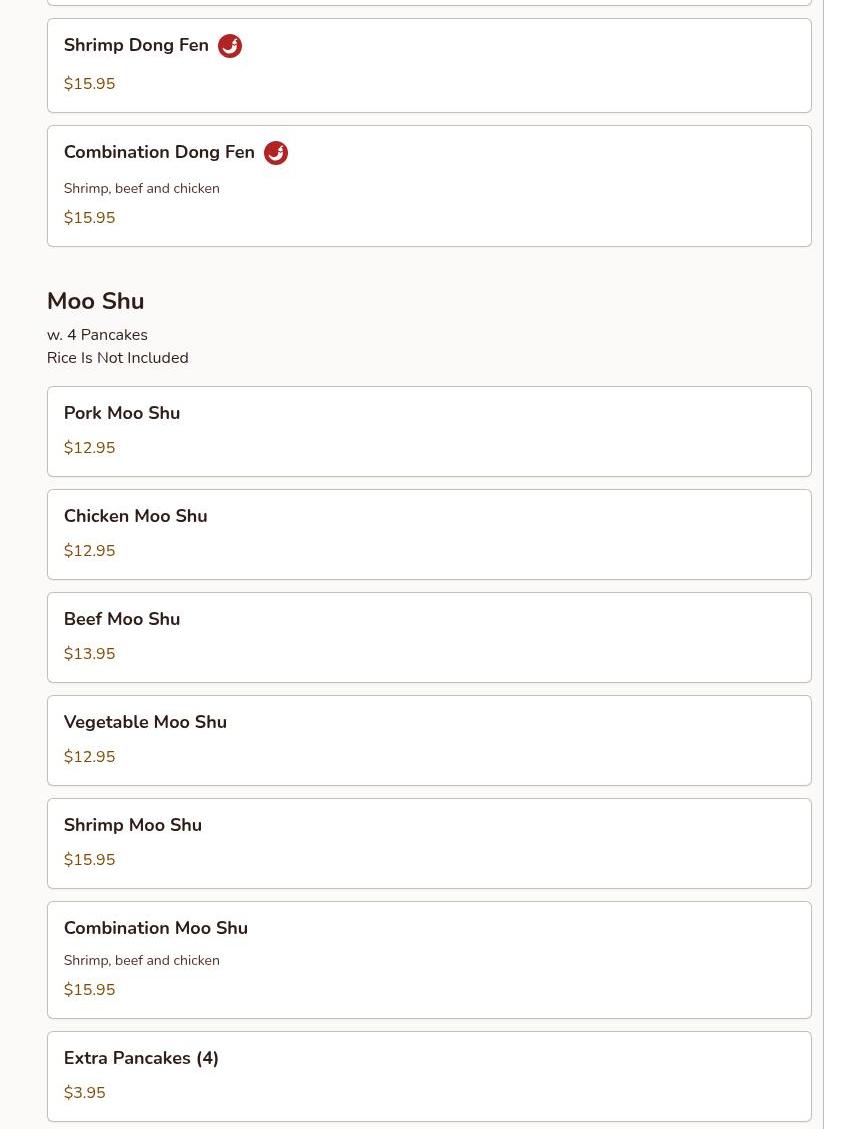This screenshot has width=844, height=1129.
Task: Click 'Shrimp, beef and chicken' under Combination Moo Shu
Action: 142,961
